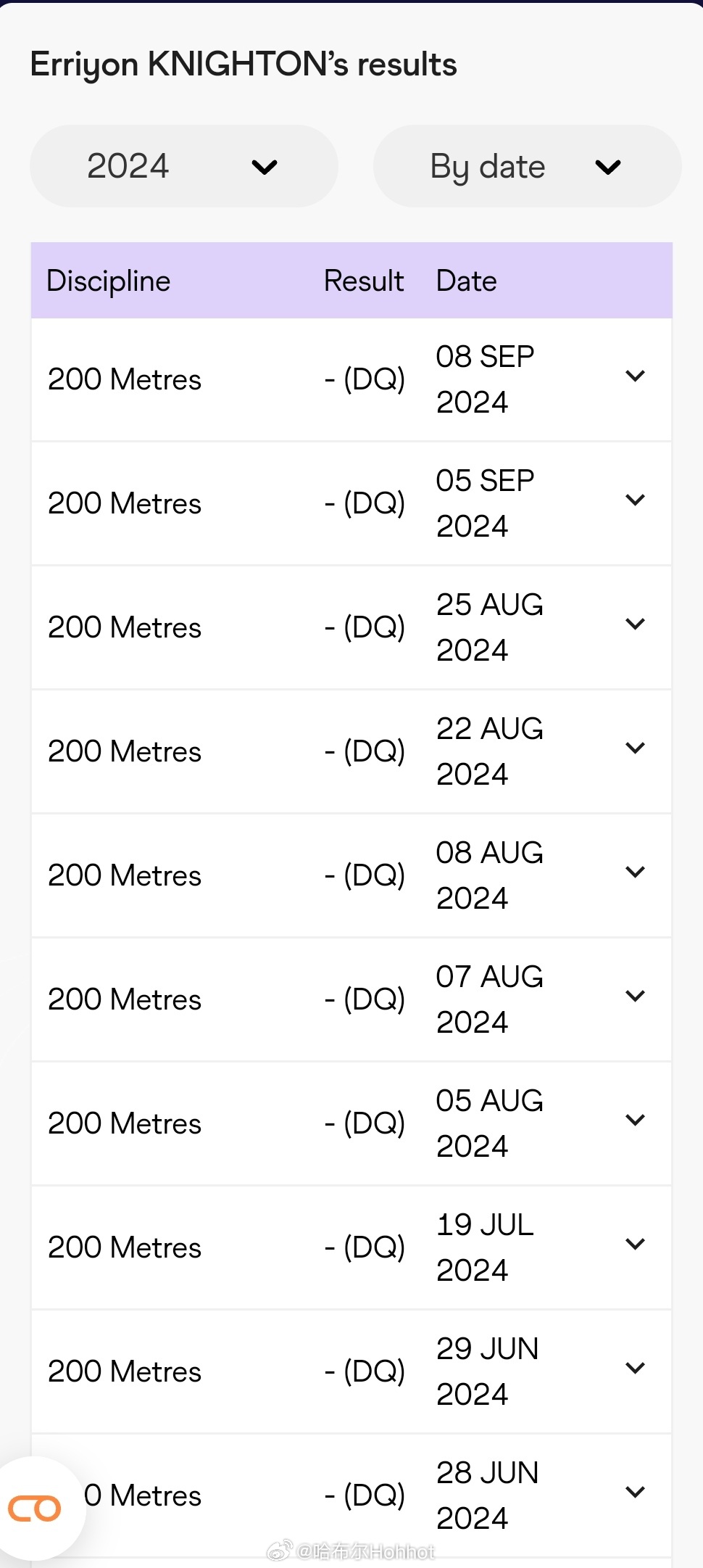Select the 200 Metres row dated 08 SEP
Image resolution: width=703 pixels, height=1568 pixels.
pyautogui.click(x=351, y=379)
